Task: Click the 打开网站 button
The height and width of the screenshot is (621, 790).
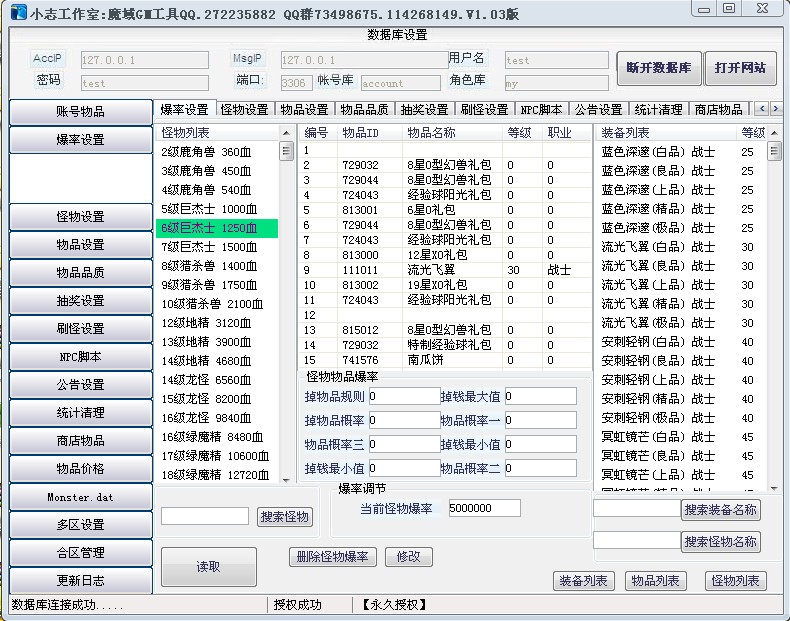Action: pos(740,69)
